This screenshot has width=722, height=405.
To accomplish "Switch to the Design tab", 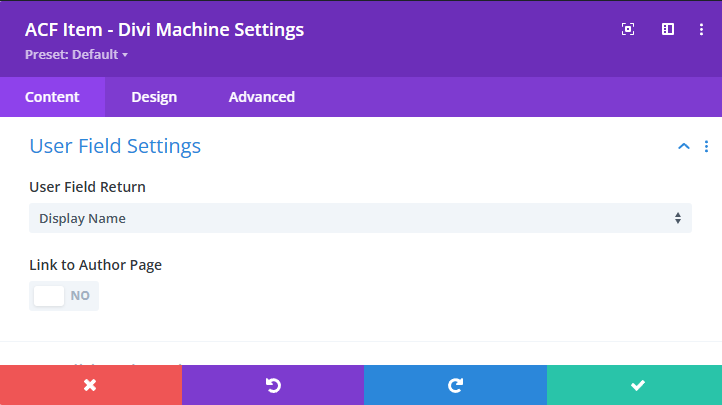I will point(154,97).
